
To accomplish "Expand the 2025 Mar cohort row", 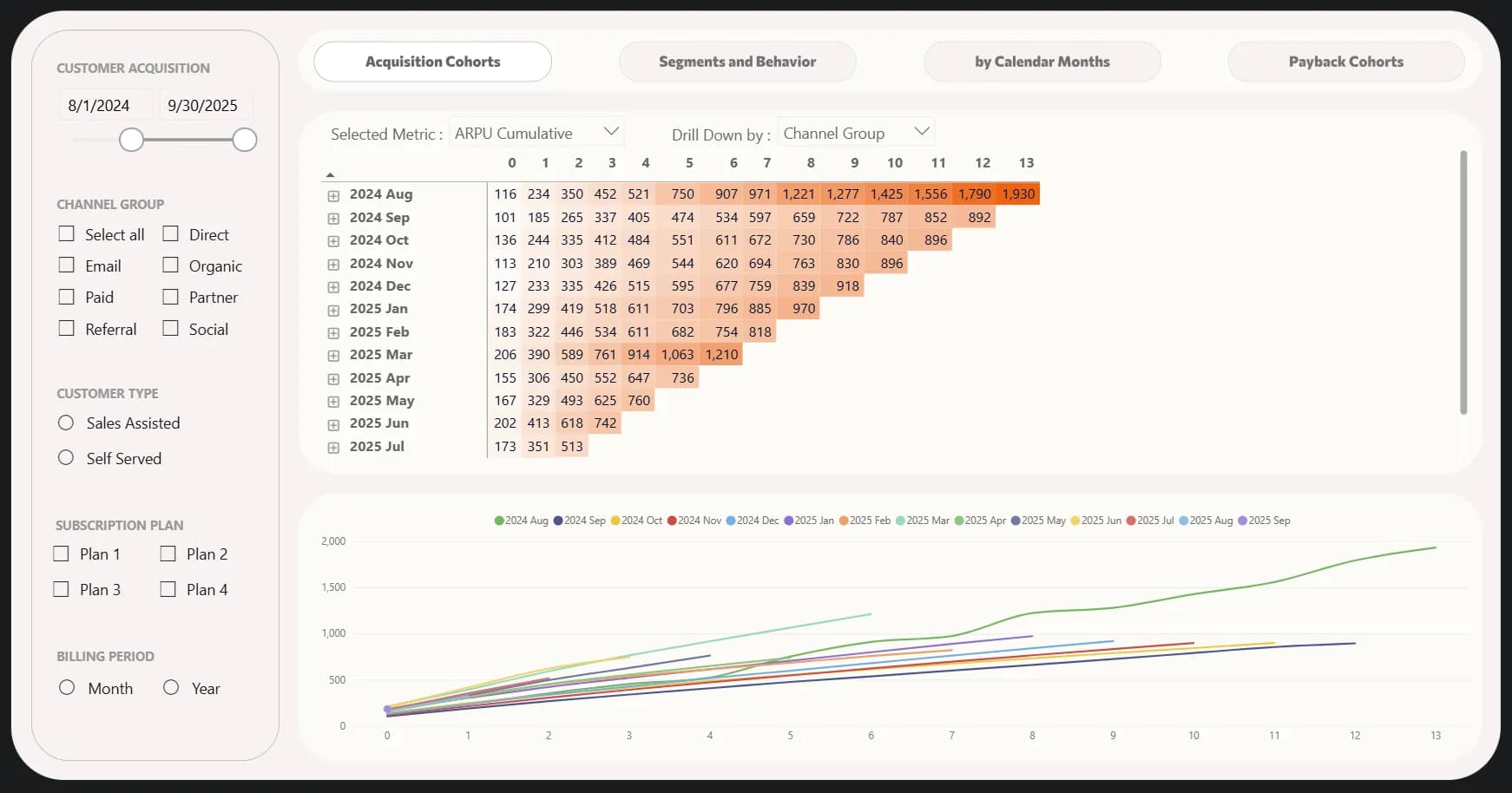I will [333, 356].
